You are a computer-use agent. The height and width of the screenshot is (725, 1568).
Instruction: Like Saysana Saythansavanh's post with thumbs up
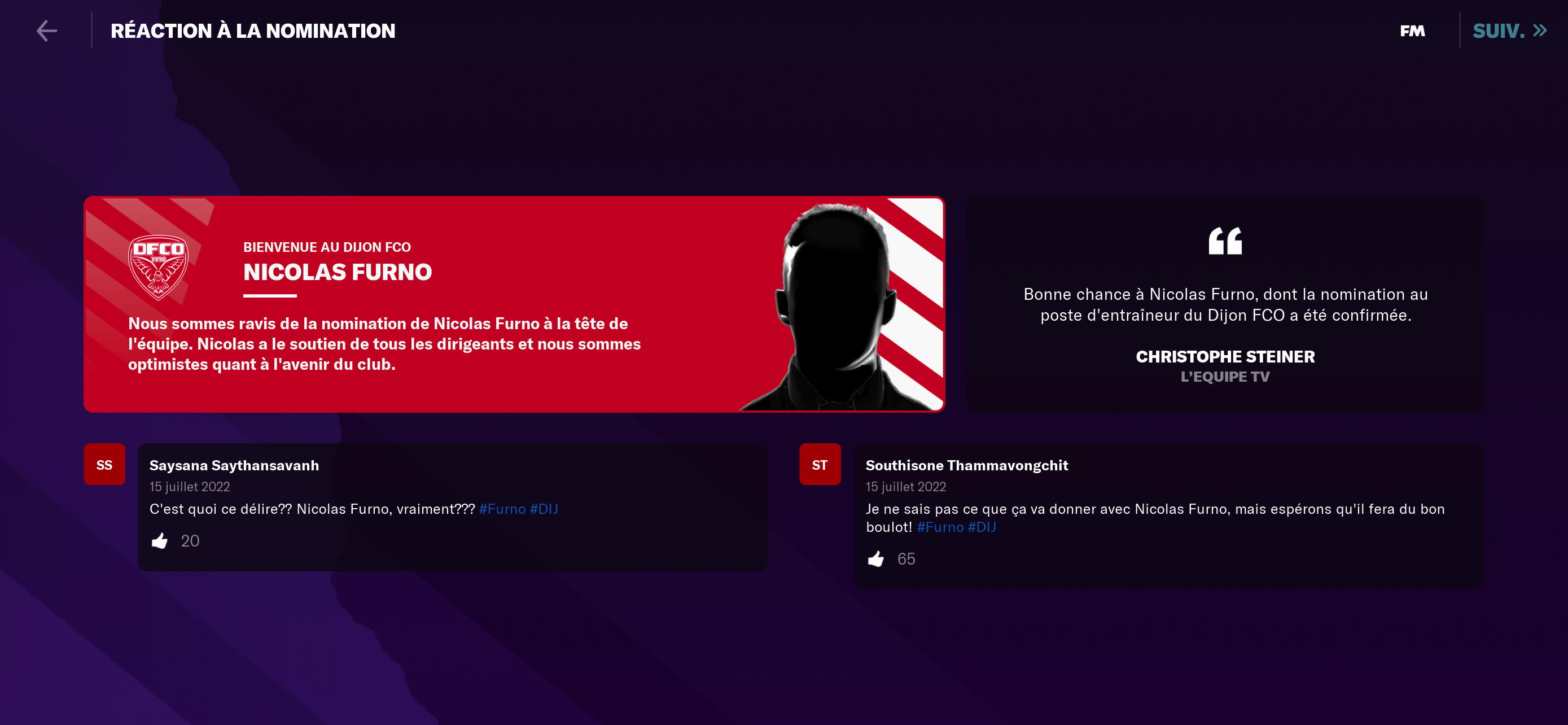(160, 540)
